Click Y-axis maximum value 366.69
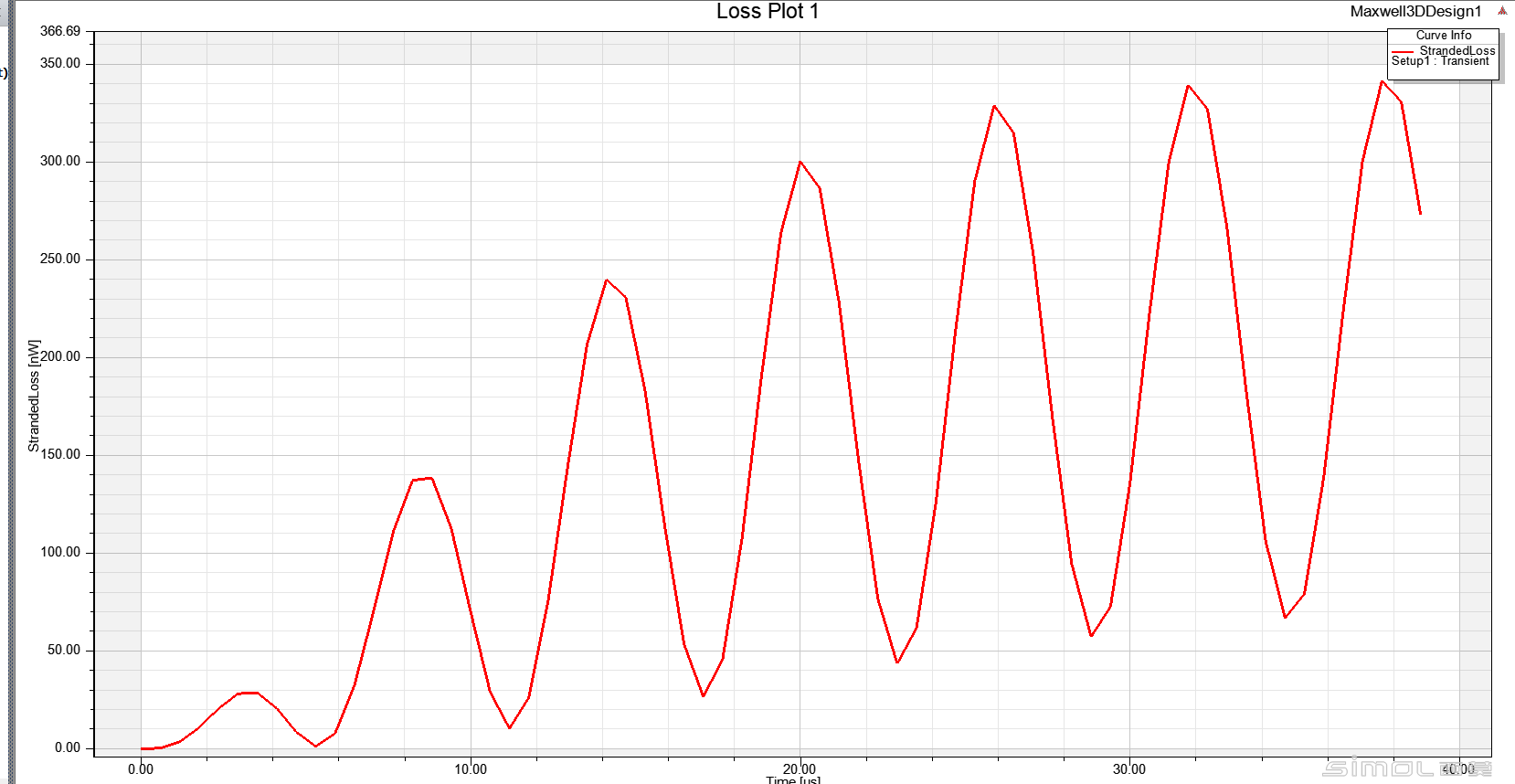Image resolution: width=1515 pixels, height=784 pixels. 60,31
